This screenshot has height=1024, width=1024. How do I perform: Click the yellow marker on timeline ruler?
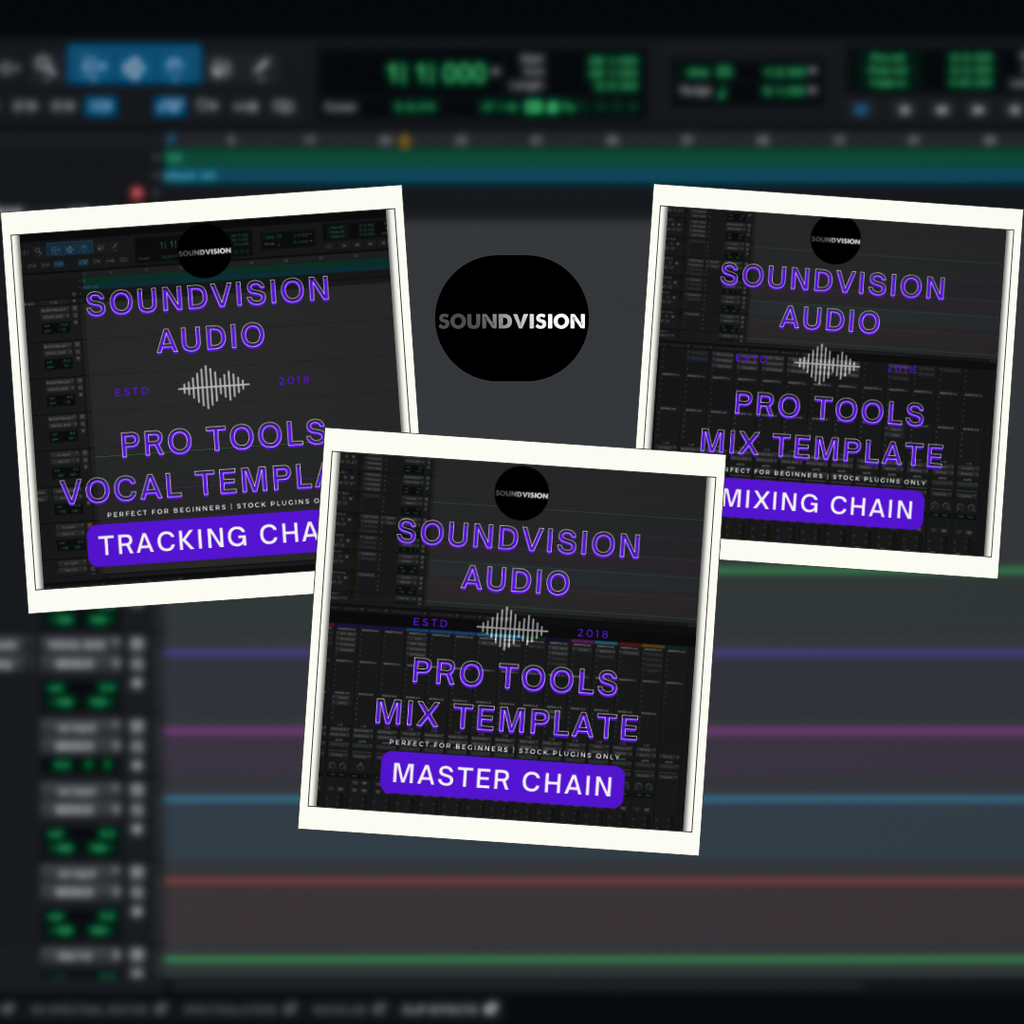tap(405, 142)
